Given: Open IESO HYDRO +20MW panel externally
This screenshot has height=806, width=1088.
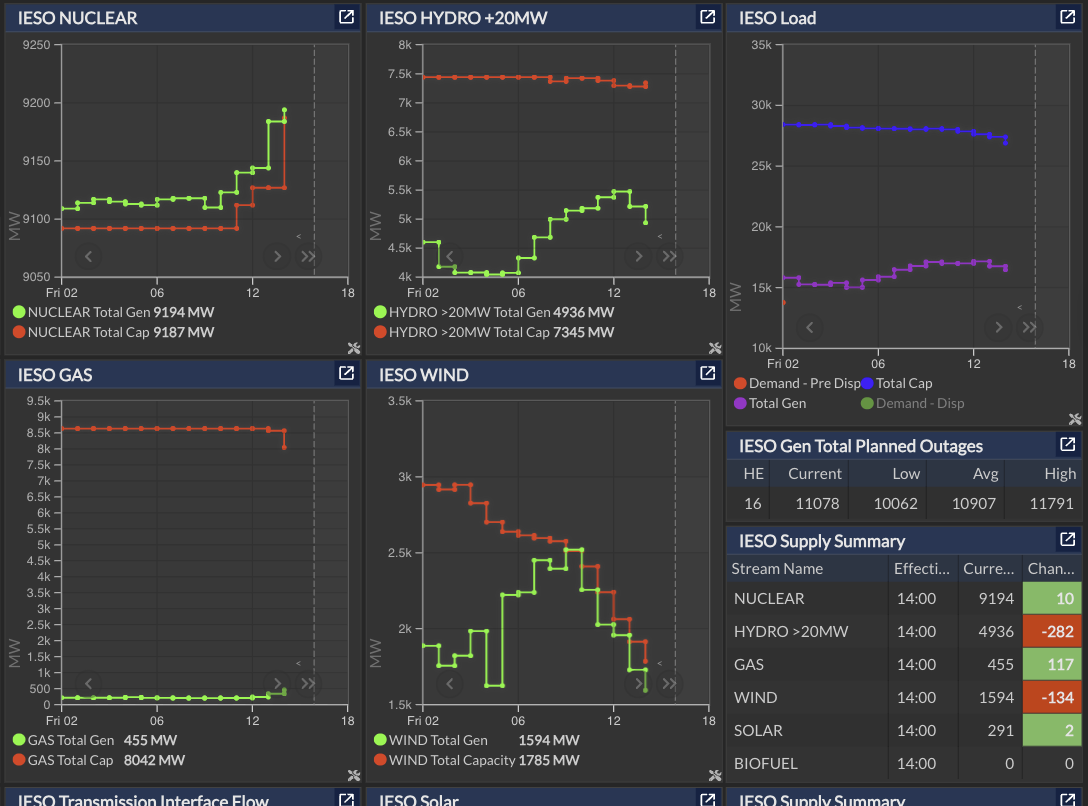Looking at the screenshot, I should pyautogui.click(x=707, y=17).
